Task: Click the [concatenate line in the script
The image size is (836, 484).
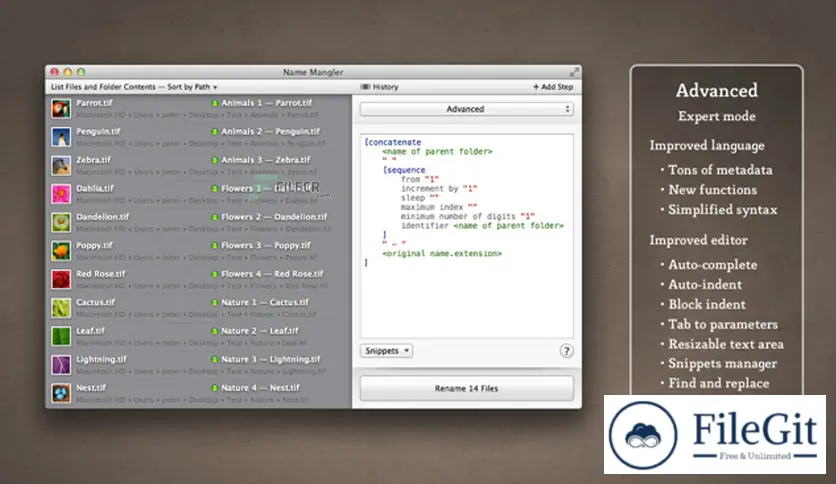Action: coord(393,142)
